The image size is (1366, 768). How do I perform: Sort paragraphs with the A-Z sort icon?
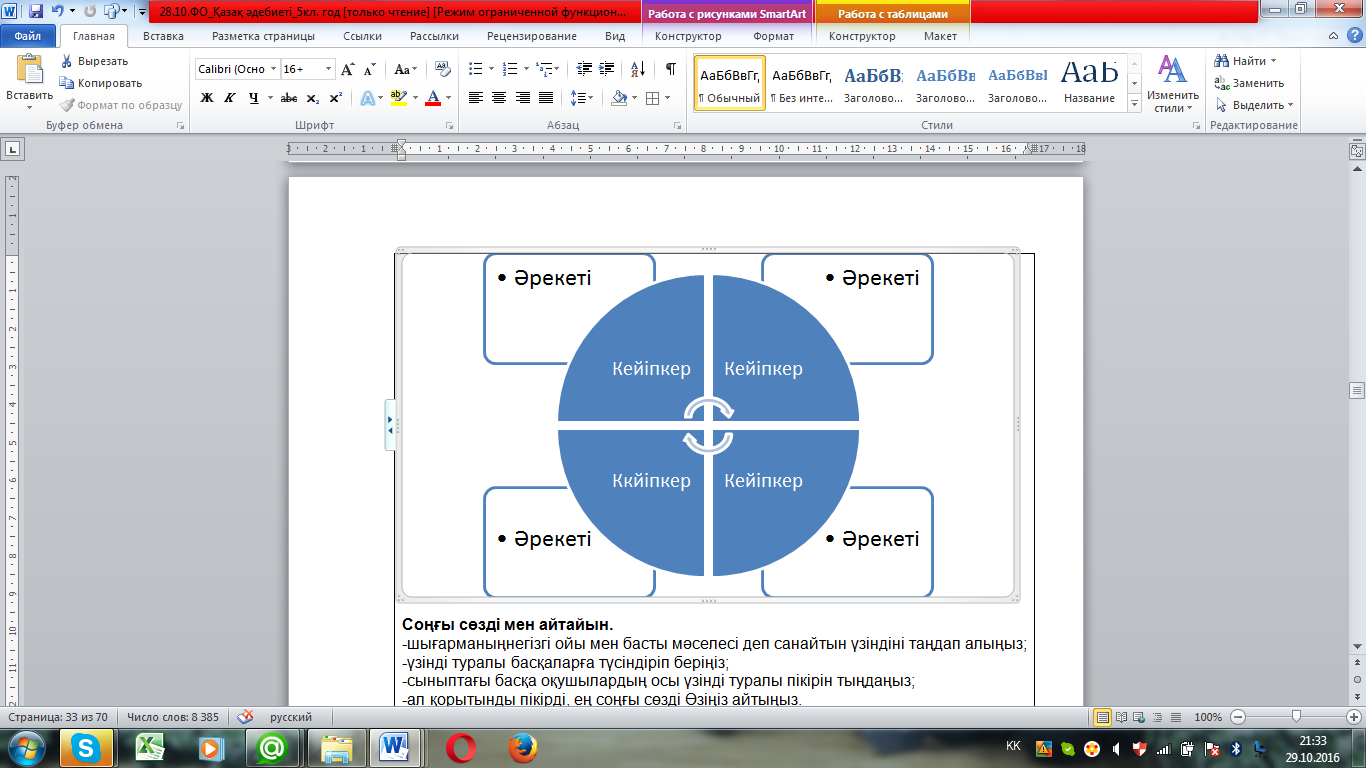640,69
